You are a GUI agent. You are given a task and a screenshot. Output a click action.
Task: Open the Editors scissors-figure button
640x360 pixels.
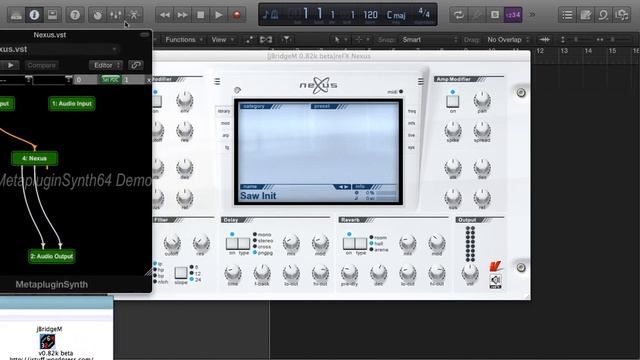coord(133,15)
